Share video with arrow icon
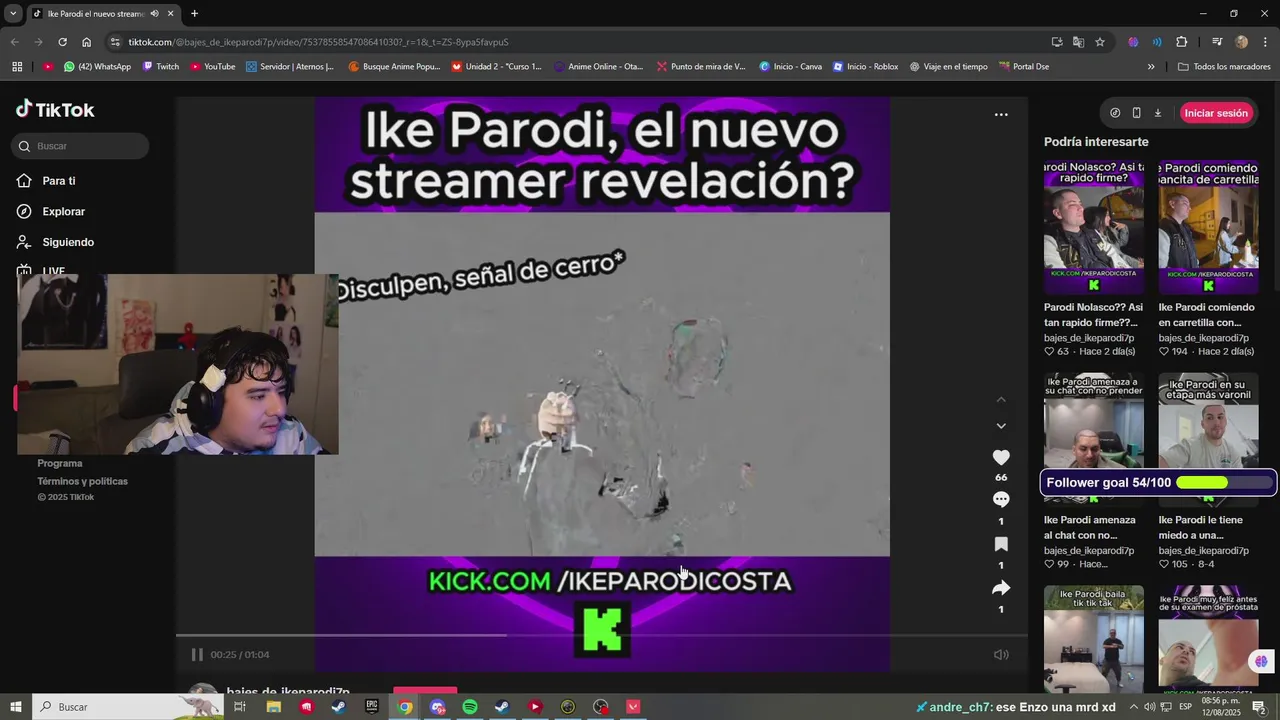The width and height of the screenshot is (1280, 720). coord(1001,588)
